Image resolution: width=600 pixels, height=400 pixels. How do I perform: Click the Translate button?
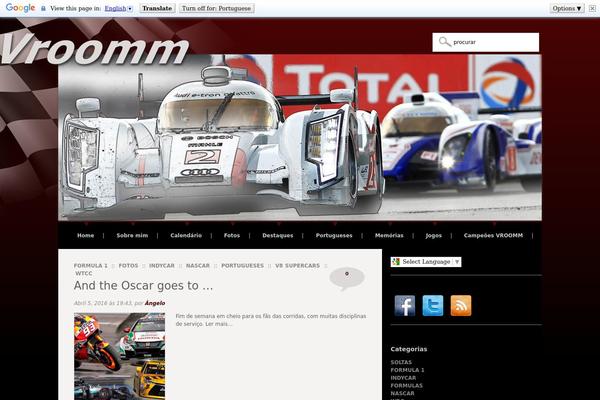pos(157,8)
